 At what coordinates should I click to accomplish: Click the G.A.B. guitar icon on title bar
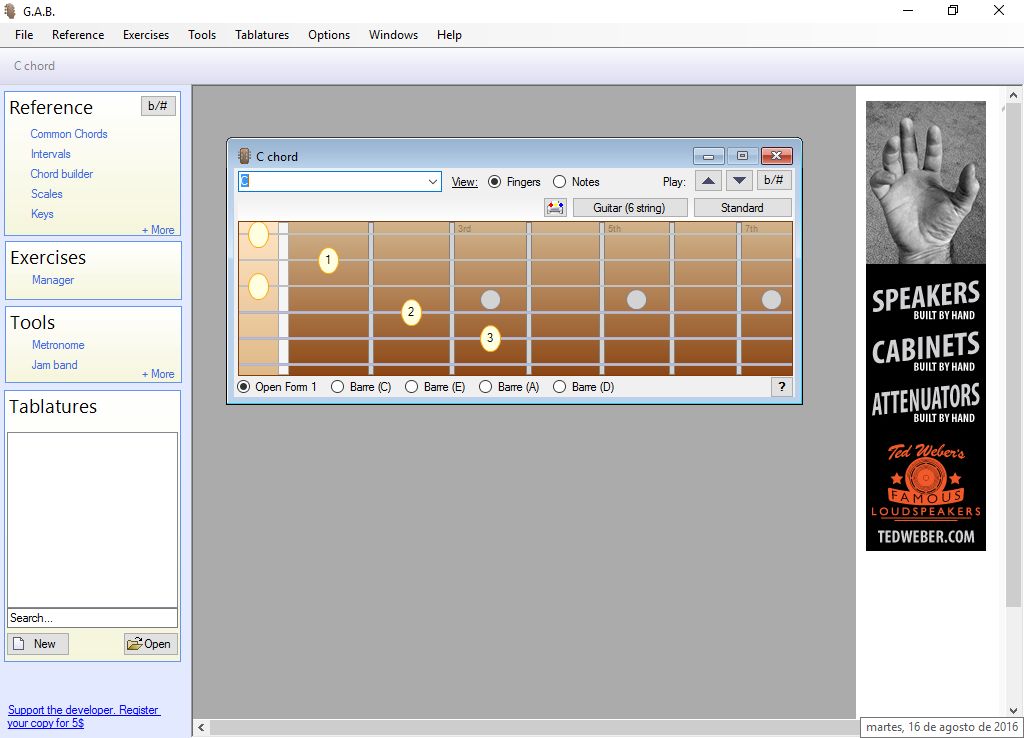11,11
